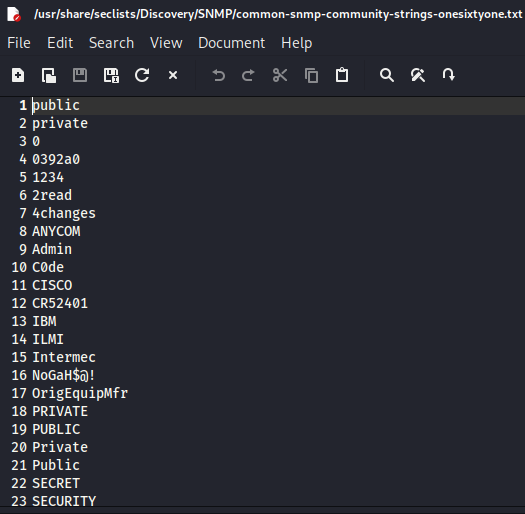
Task: Click the line 'CR52401'
Action: 60,303
